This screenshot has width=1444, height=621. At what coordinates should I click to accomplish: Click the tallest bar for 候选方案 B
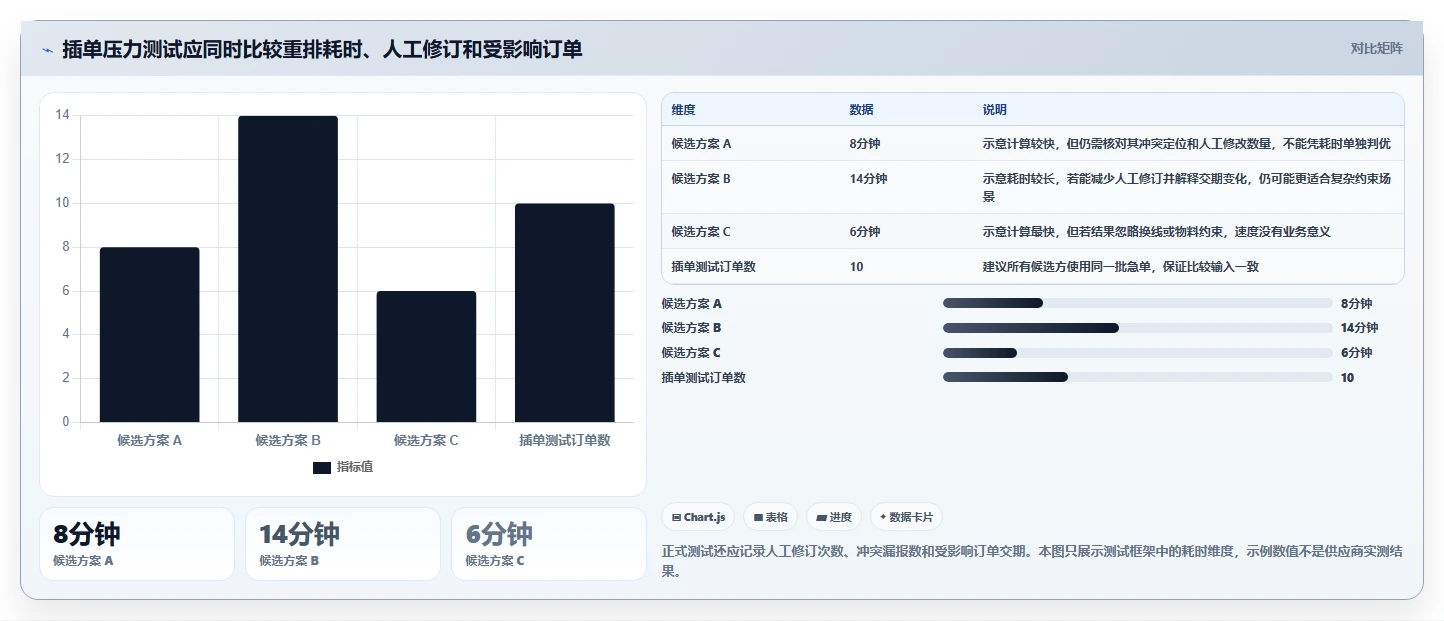coord(288,269)
